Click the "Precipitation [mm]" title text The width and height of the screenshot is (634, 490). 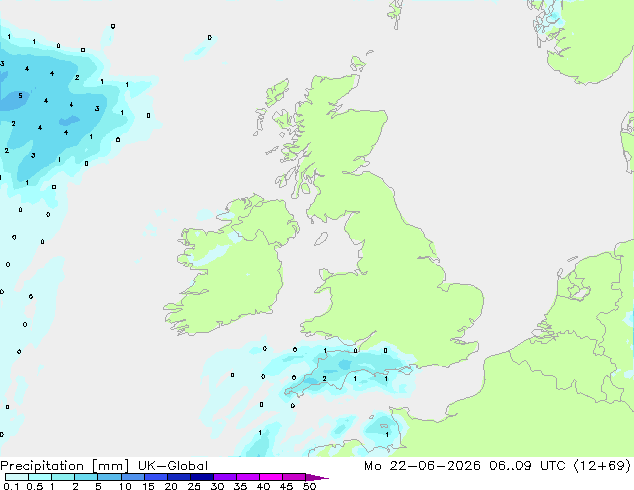point(65,466)
